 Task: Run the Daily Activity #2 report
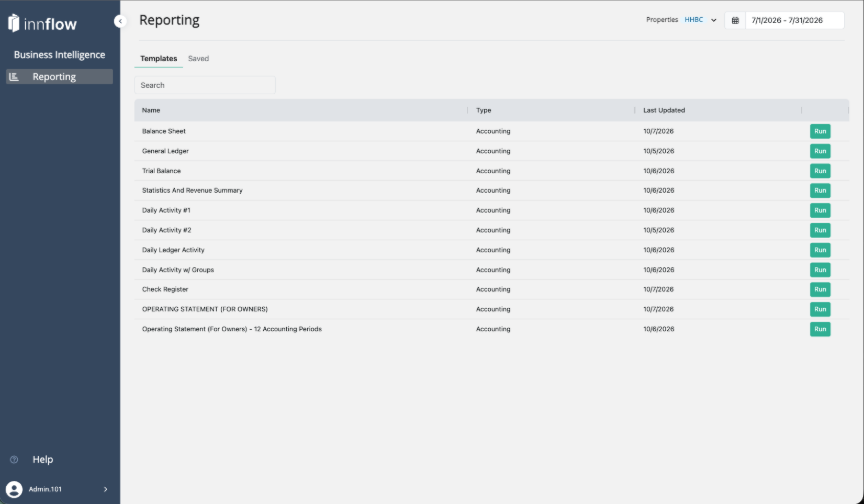820,230
